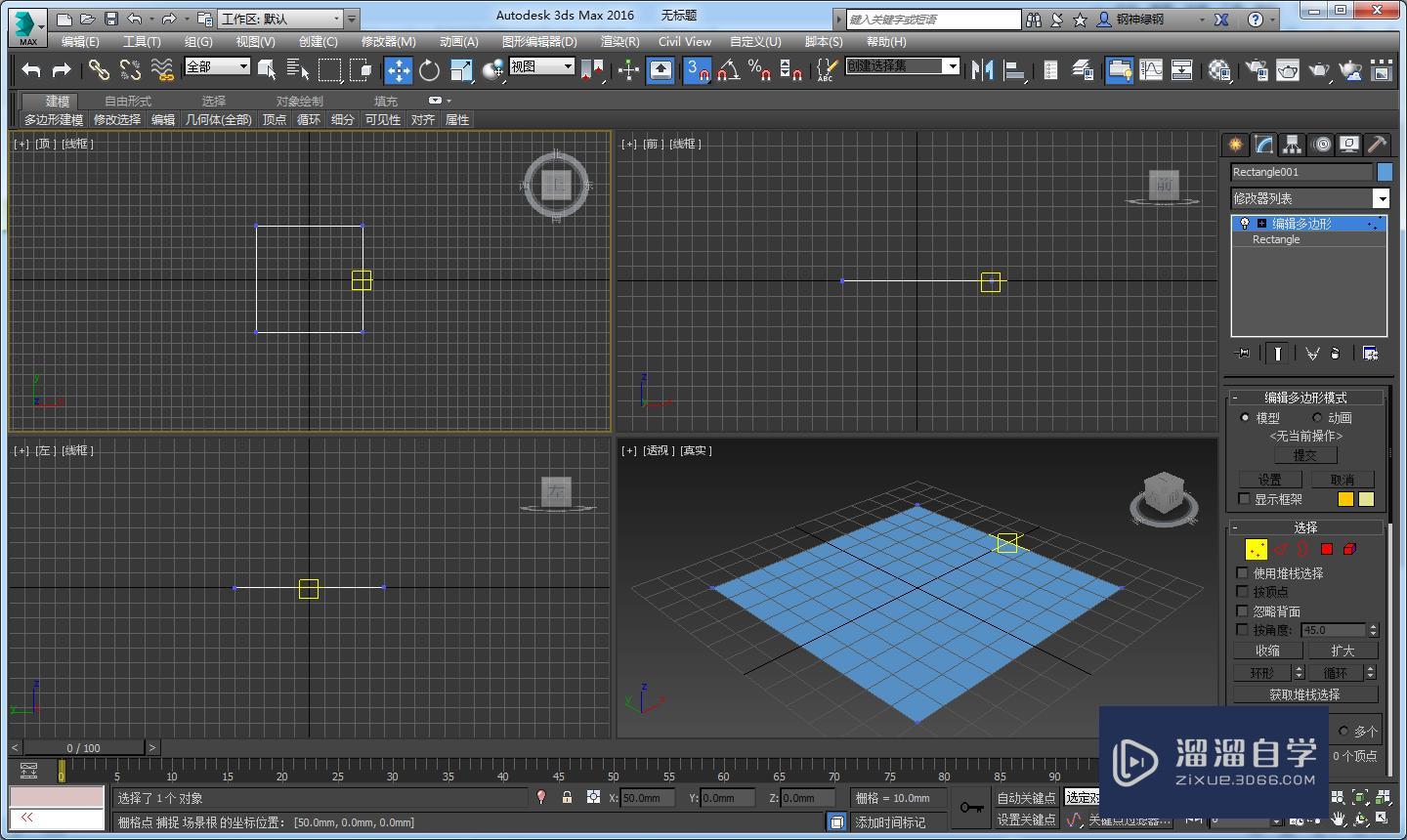
Task: Open the 图形编辑器(D) menu
Action: tap(539, 42)
